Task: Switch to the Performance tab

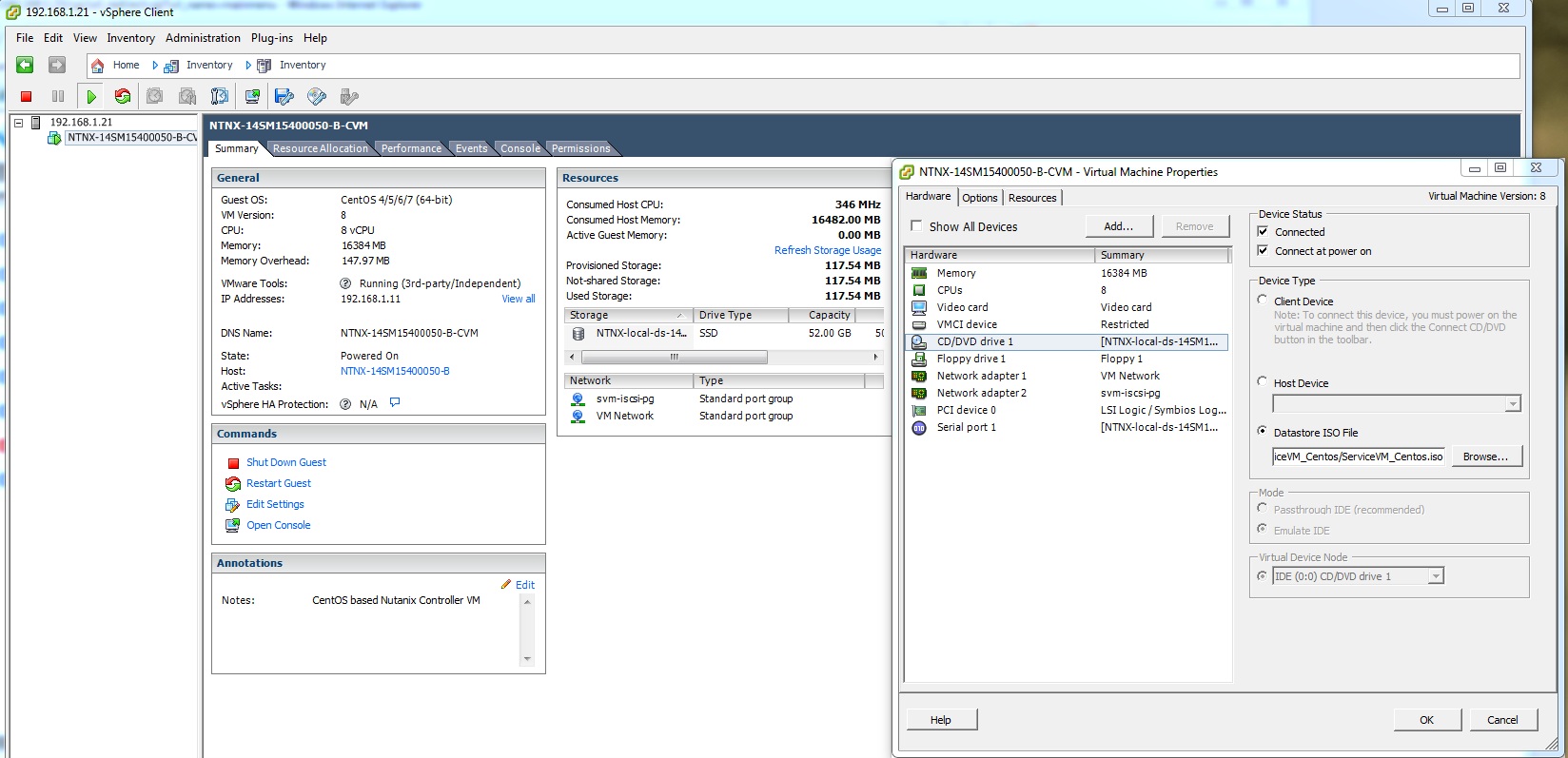Action: [x=411, y=148]
